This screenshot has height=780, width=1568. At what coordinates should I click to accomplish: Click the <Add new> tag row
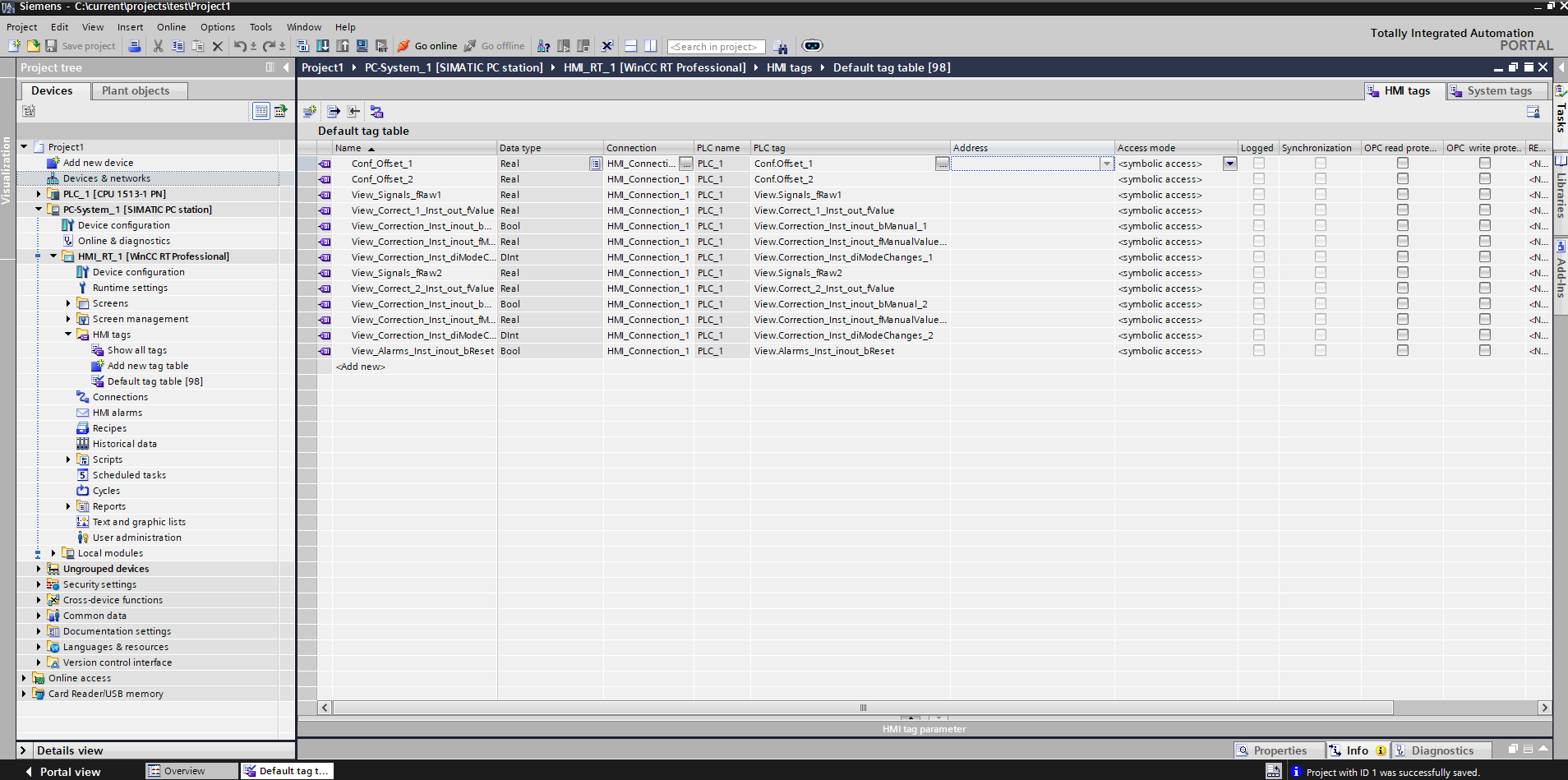pyautogui.click(x=360, y=367)
